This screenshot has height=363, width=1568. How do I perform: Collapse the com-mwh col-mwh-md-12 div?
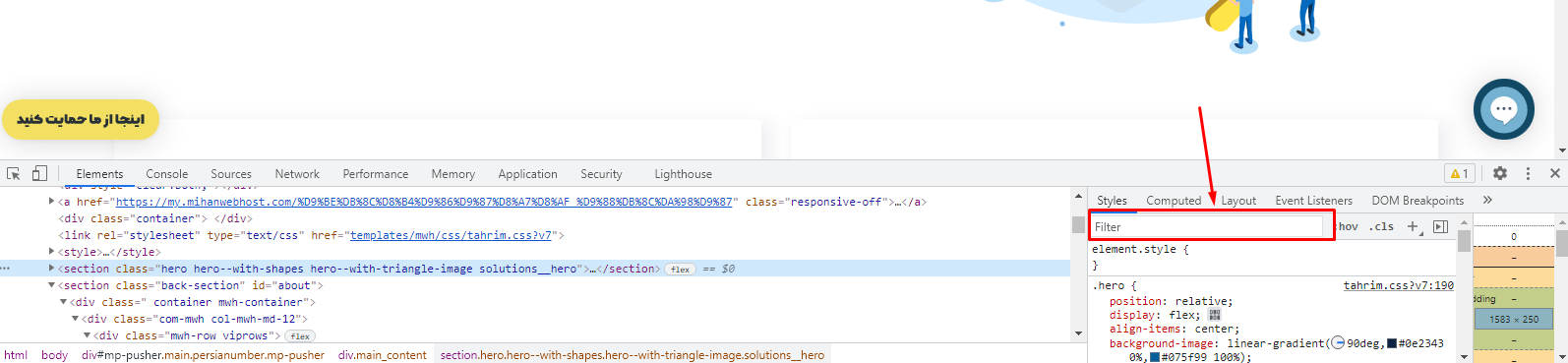75,319
